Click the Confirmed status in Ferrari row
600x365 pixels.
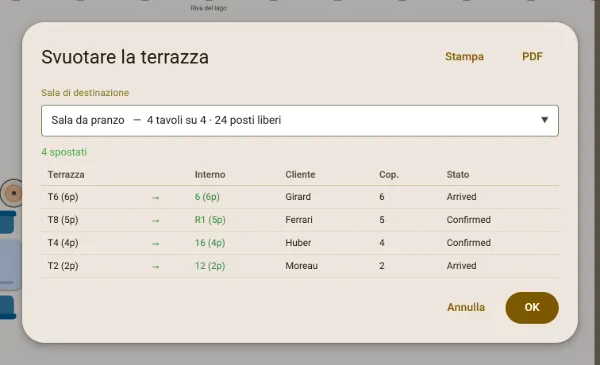(x=468, y=220)
